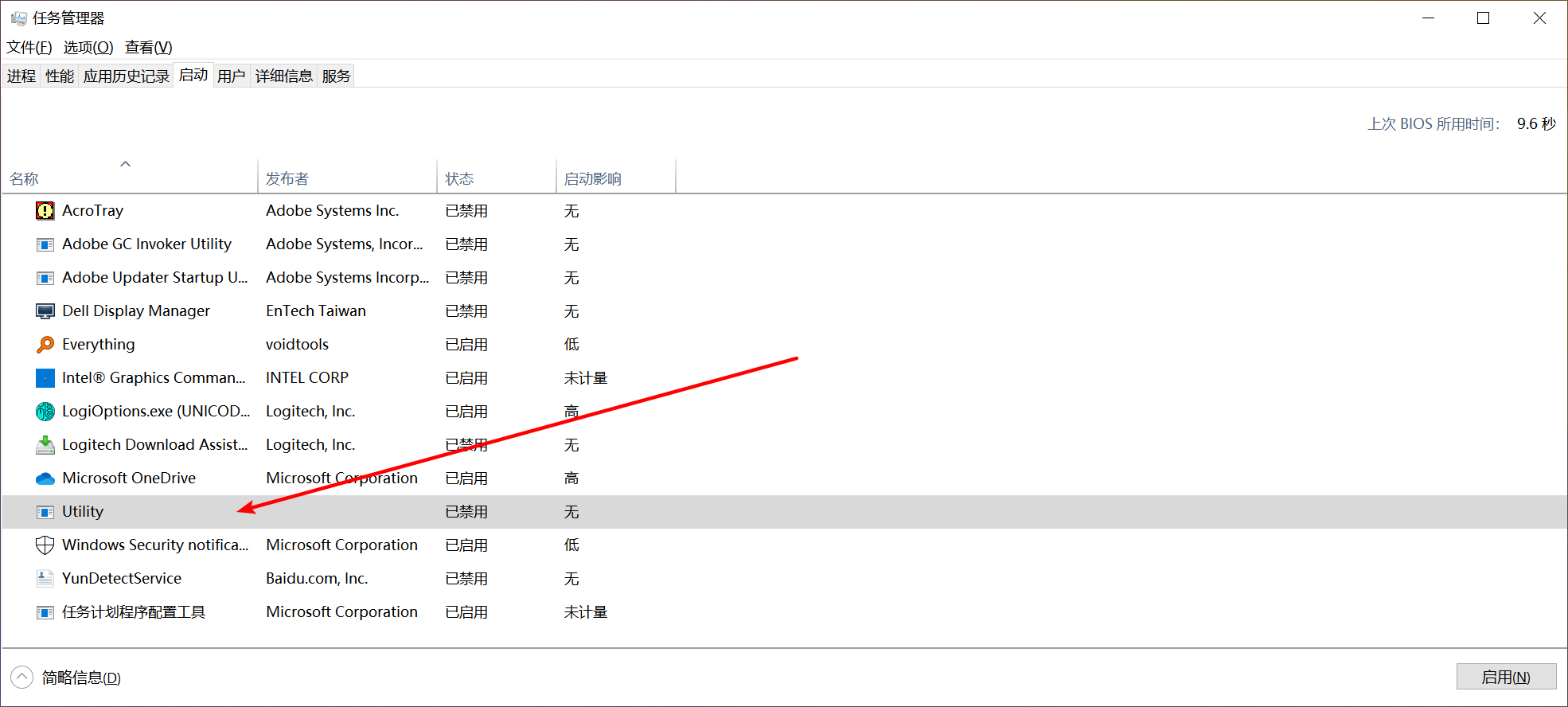The width and height of the screenshot is (1568, 707).
Task: Collapse to 简略信息 view with chevron
Action: (21, 678)
